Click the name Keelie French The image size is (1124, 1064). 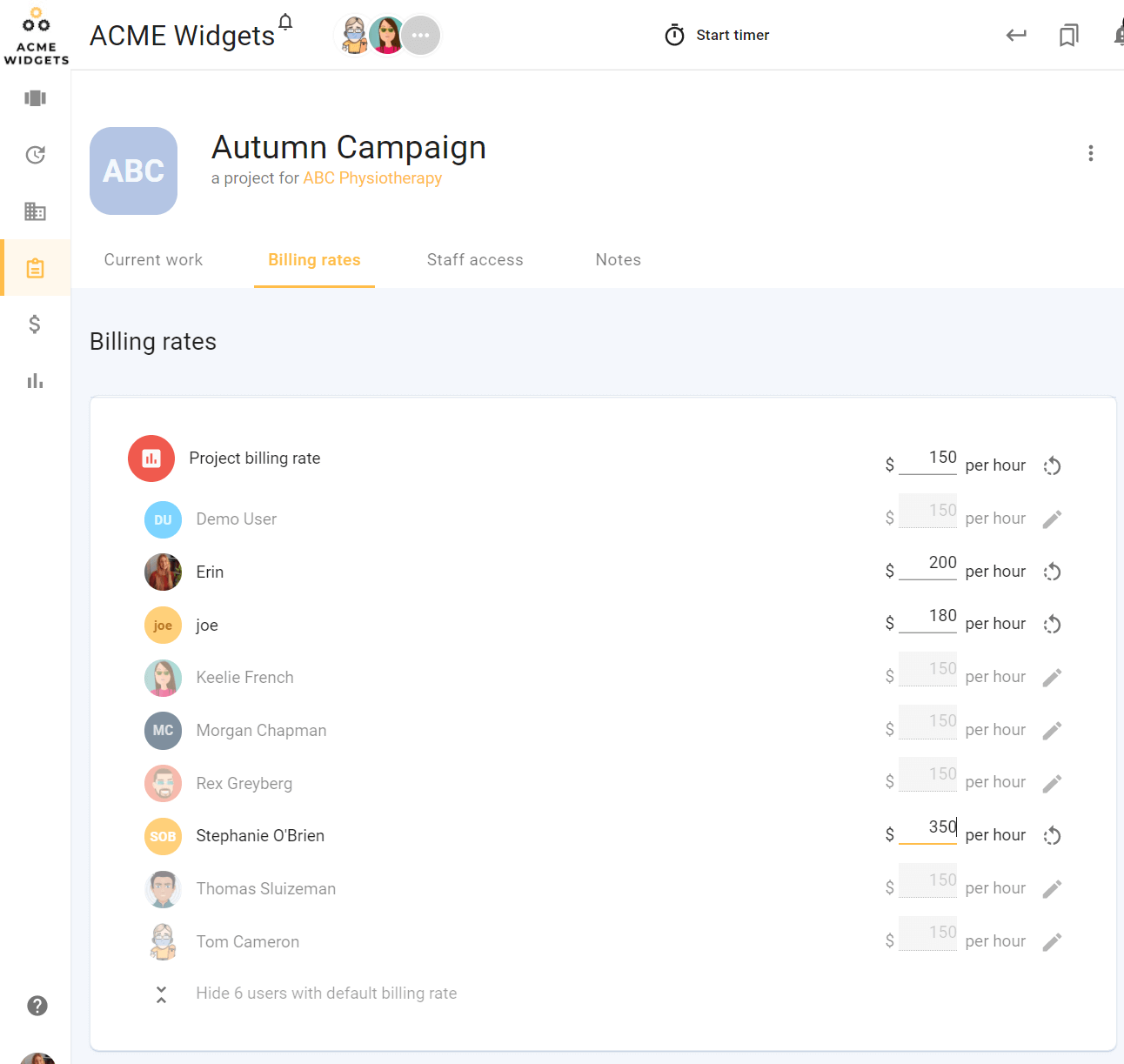[x=244, y=678]
